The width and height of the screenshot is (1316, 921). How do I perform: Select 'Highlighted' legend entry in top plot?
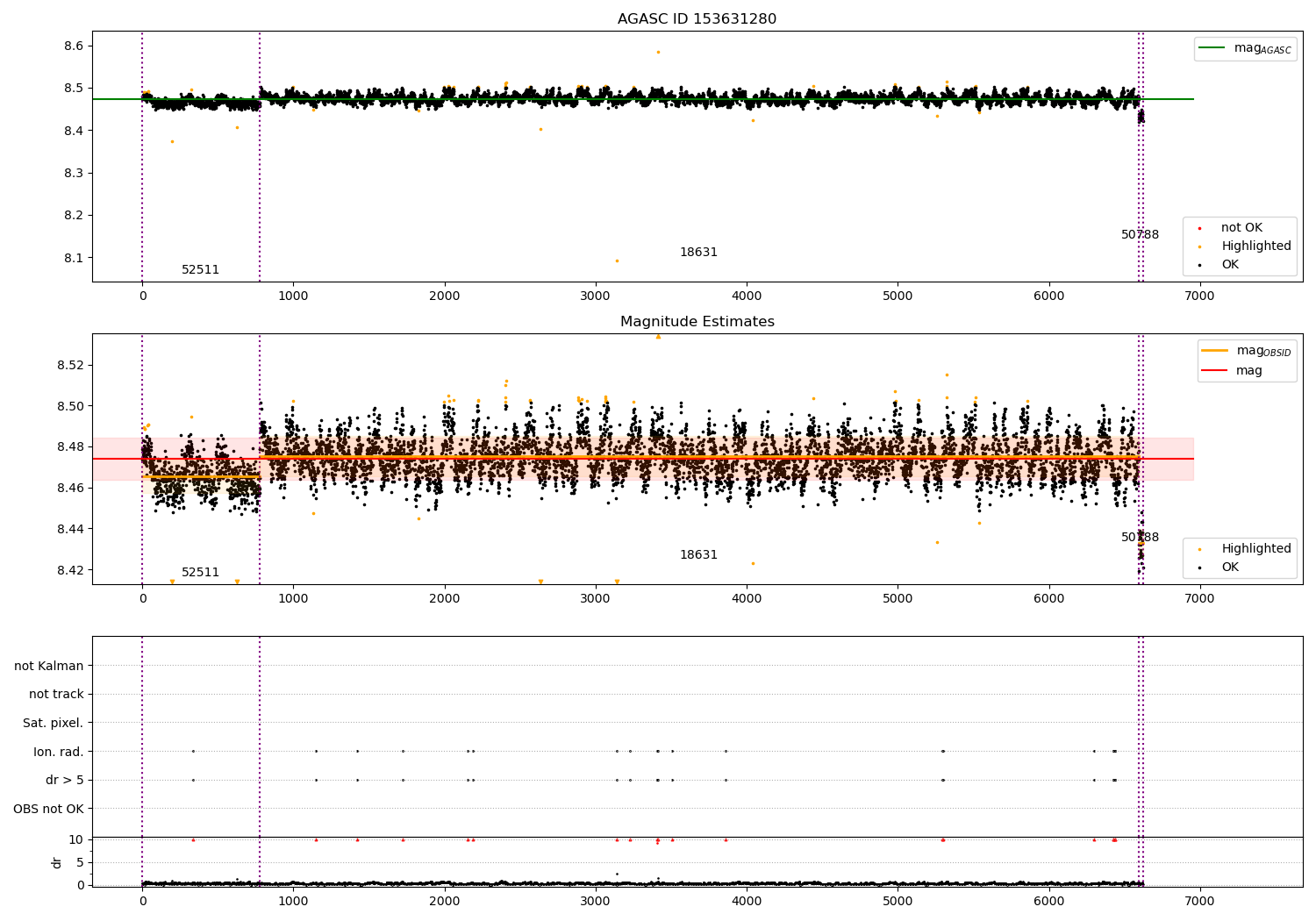click(x=1255, y=246)
